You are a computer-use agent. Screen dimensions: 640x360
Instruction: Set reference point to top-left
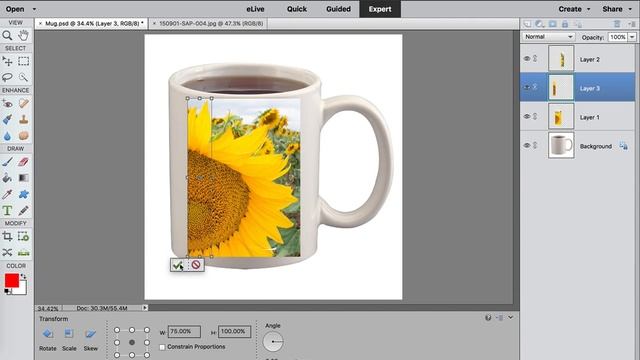117,330
